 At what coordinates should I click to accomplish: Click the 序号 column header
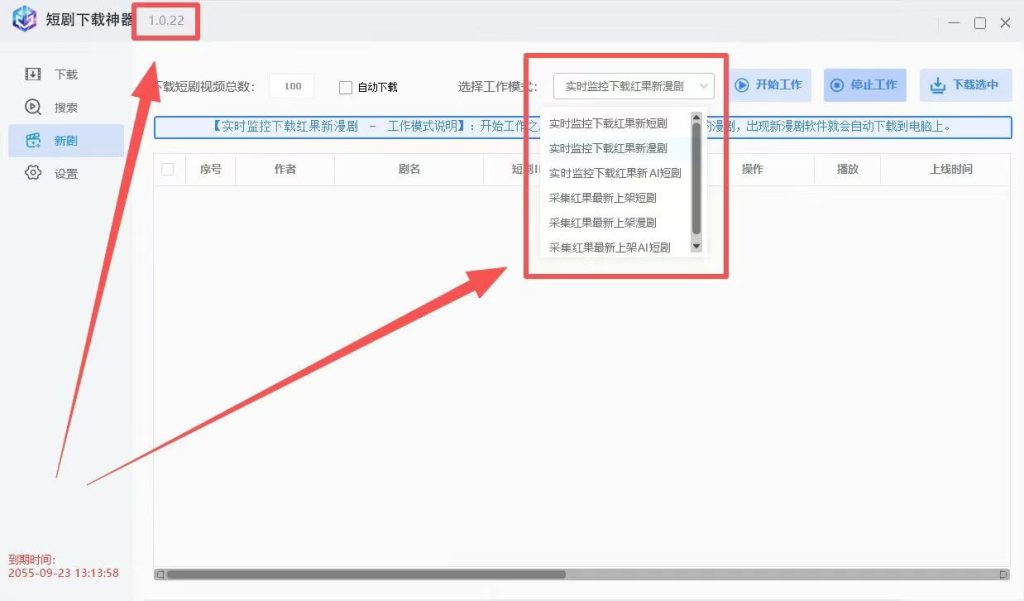tap(210, 169)
